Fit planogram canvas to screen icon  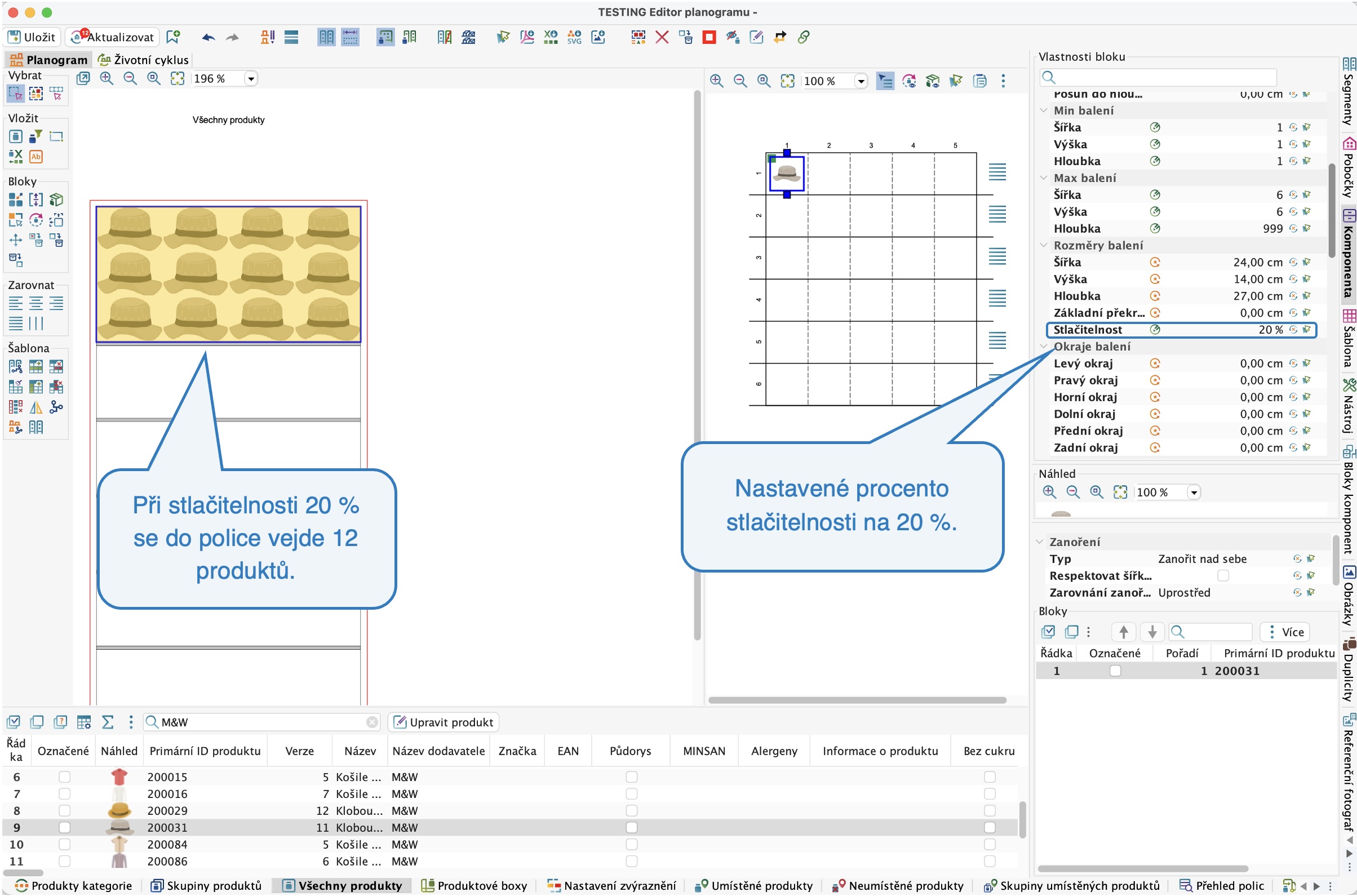point(178,78)
